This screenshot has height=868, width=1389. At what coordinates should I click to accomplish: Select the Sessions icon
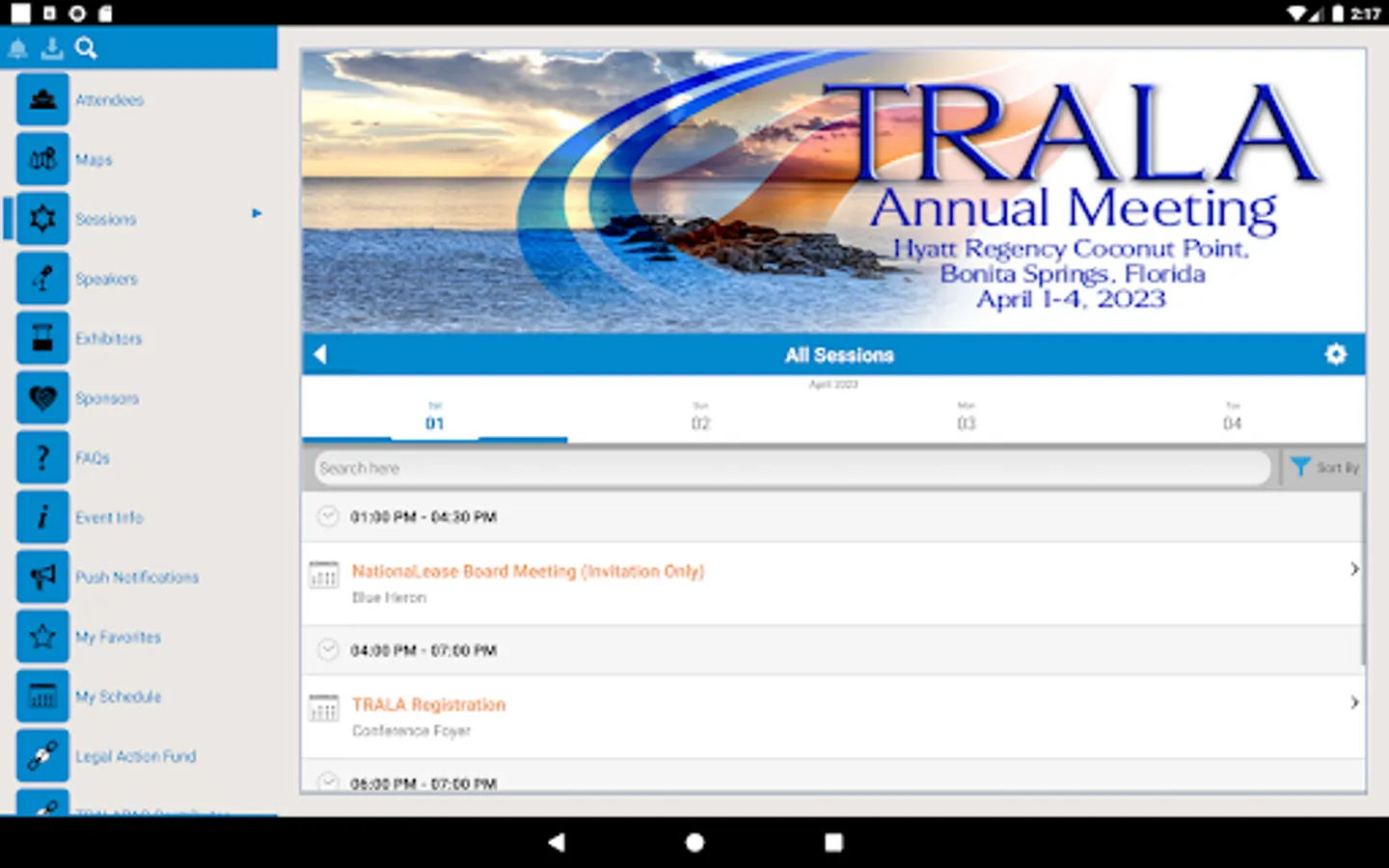pos(42,219)
